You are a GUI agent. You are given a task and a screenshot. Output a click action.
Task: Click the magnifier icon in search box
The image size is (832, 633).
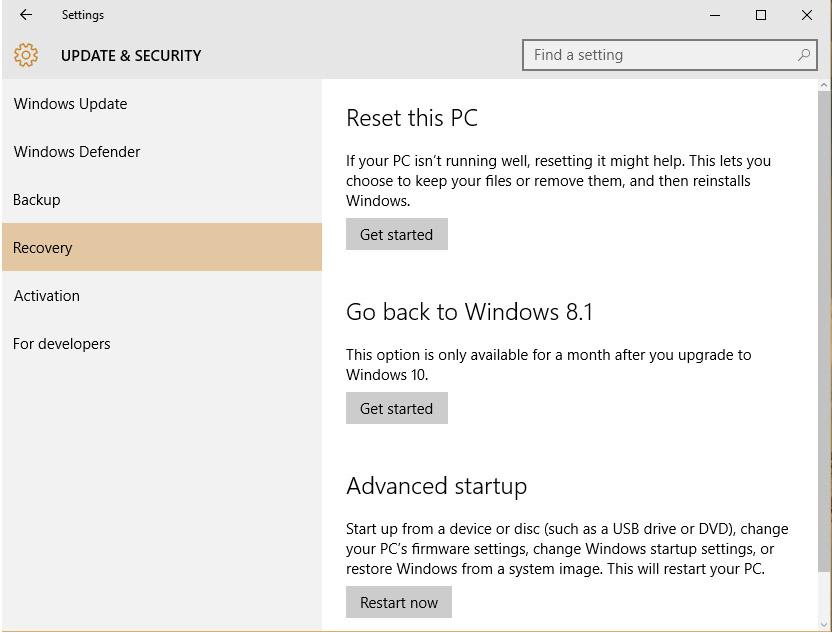coord(804,55)
